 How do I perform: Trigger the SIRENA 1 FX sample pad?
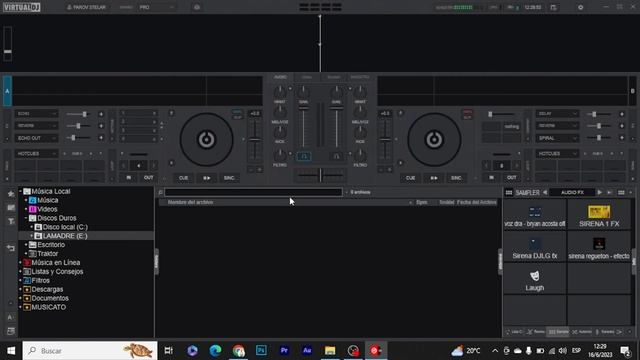pyautogui.click(x=599, y=216)
